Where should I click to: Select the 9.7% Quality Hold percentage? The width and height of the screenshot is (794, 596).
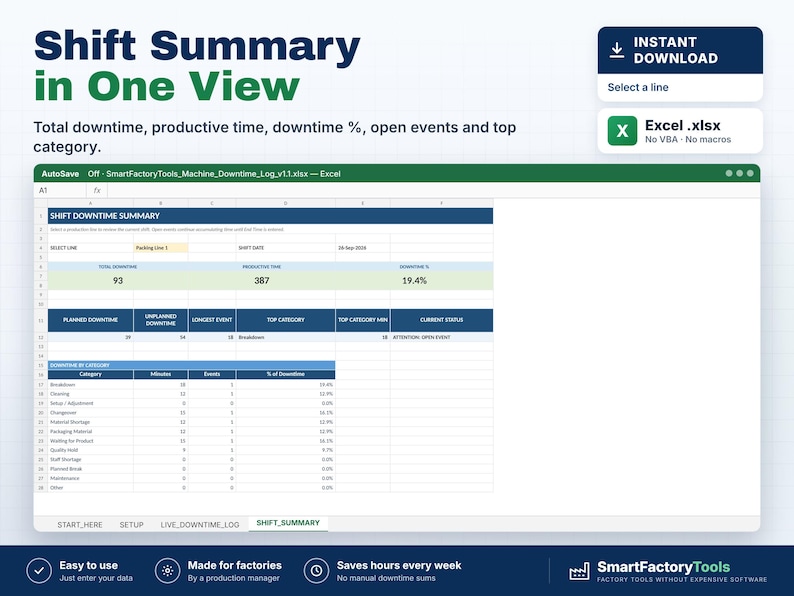(286, 450)
